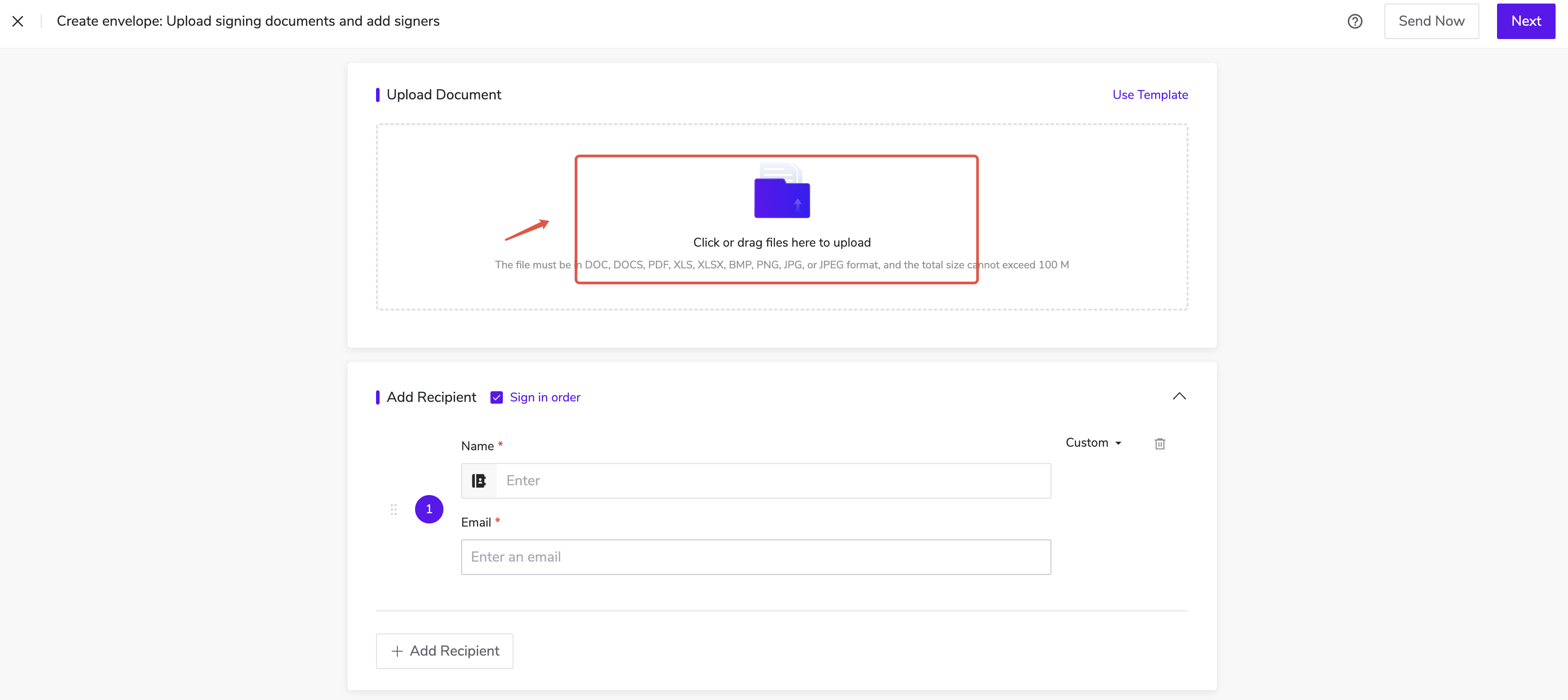Click the purple recipient number 1 badge
This screenshot has width=1568, height=700.
(x=428, y=509)
